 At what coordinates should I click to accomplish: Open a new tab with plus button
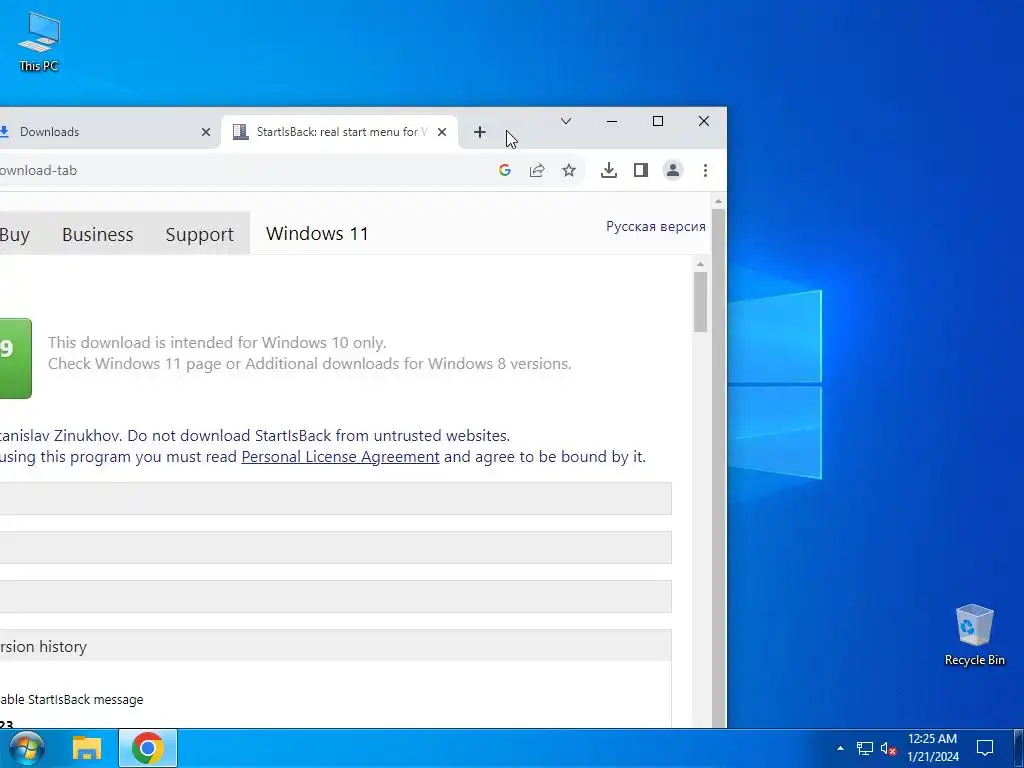pyautogui.click(x=480, y=132)
